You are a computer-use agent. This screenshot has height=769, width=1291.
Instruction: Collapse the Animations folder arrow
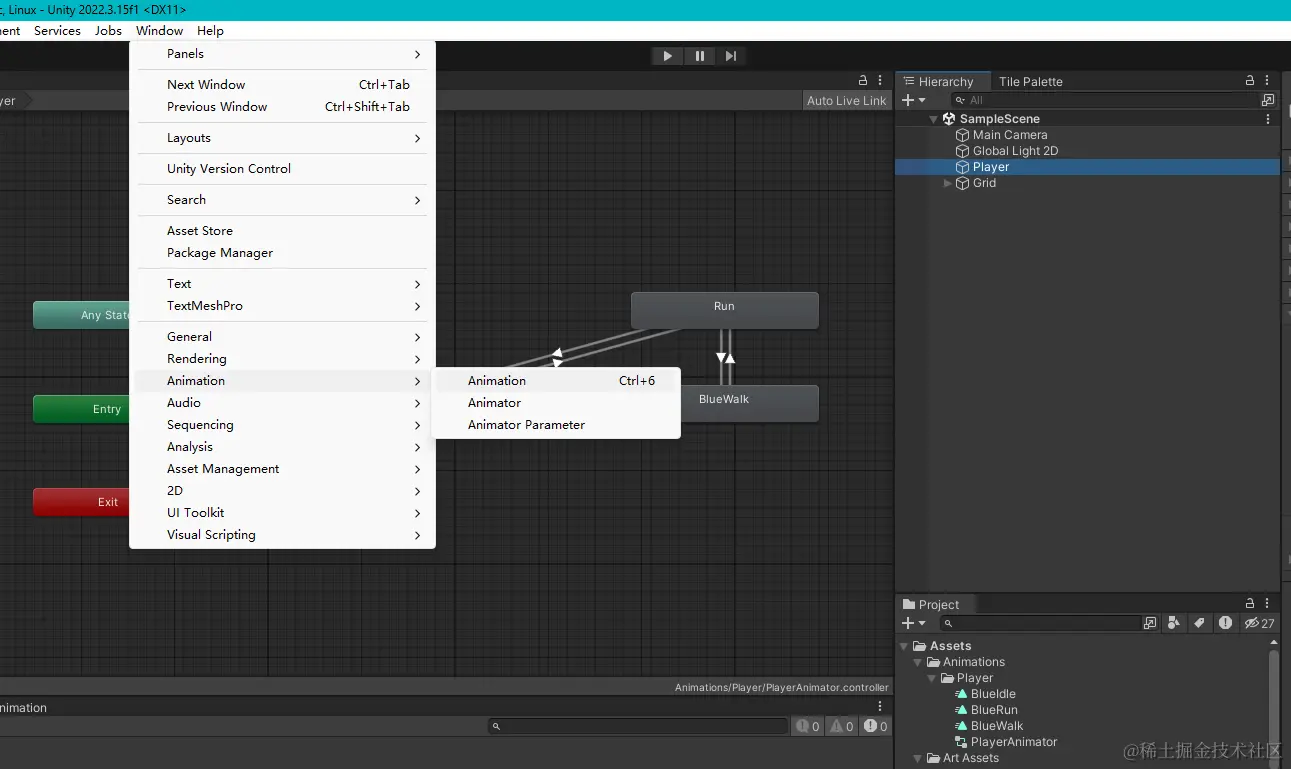[919, 662]
